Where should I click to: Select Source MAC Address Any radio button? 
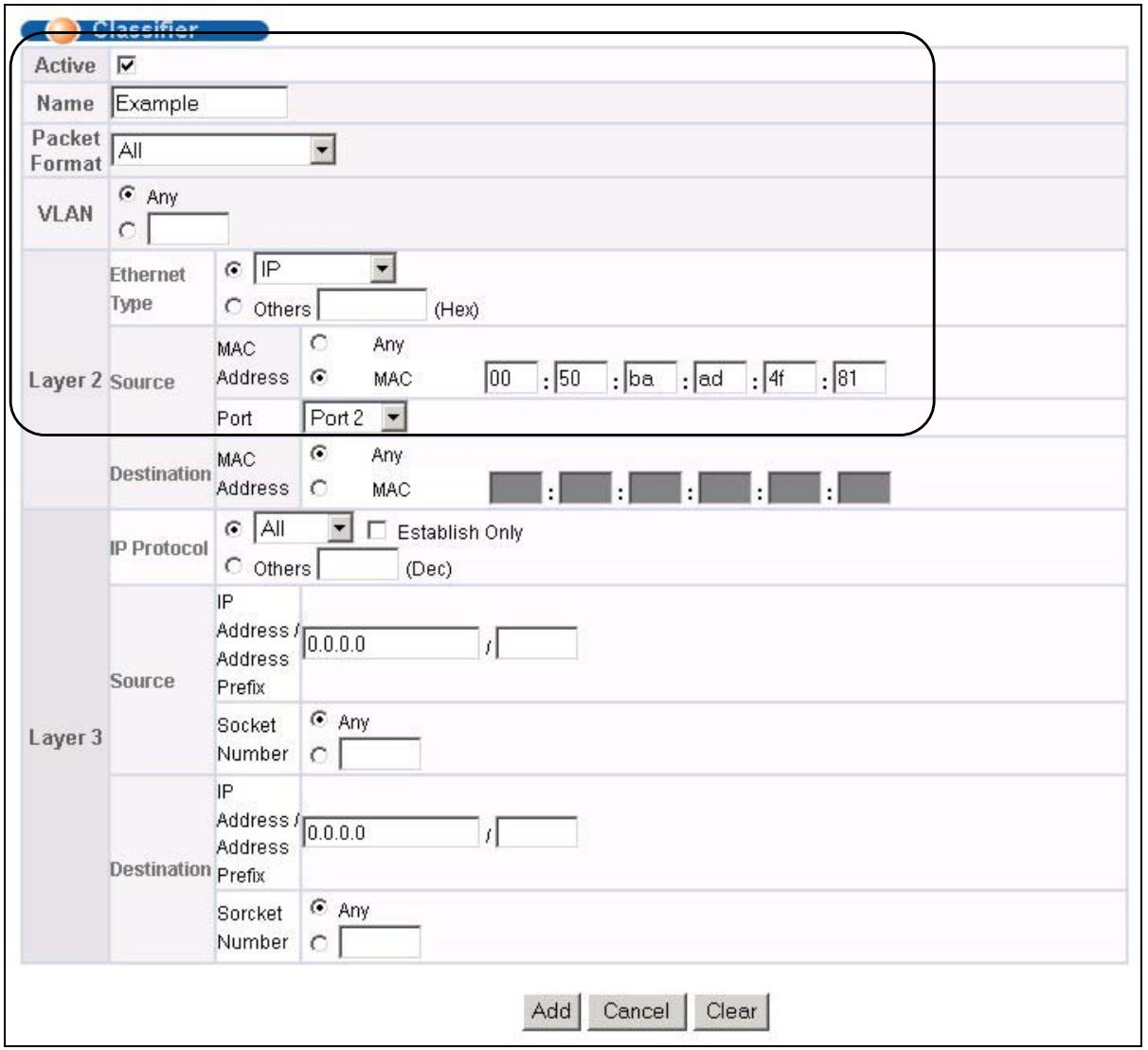[x=319, y=343]
